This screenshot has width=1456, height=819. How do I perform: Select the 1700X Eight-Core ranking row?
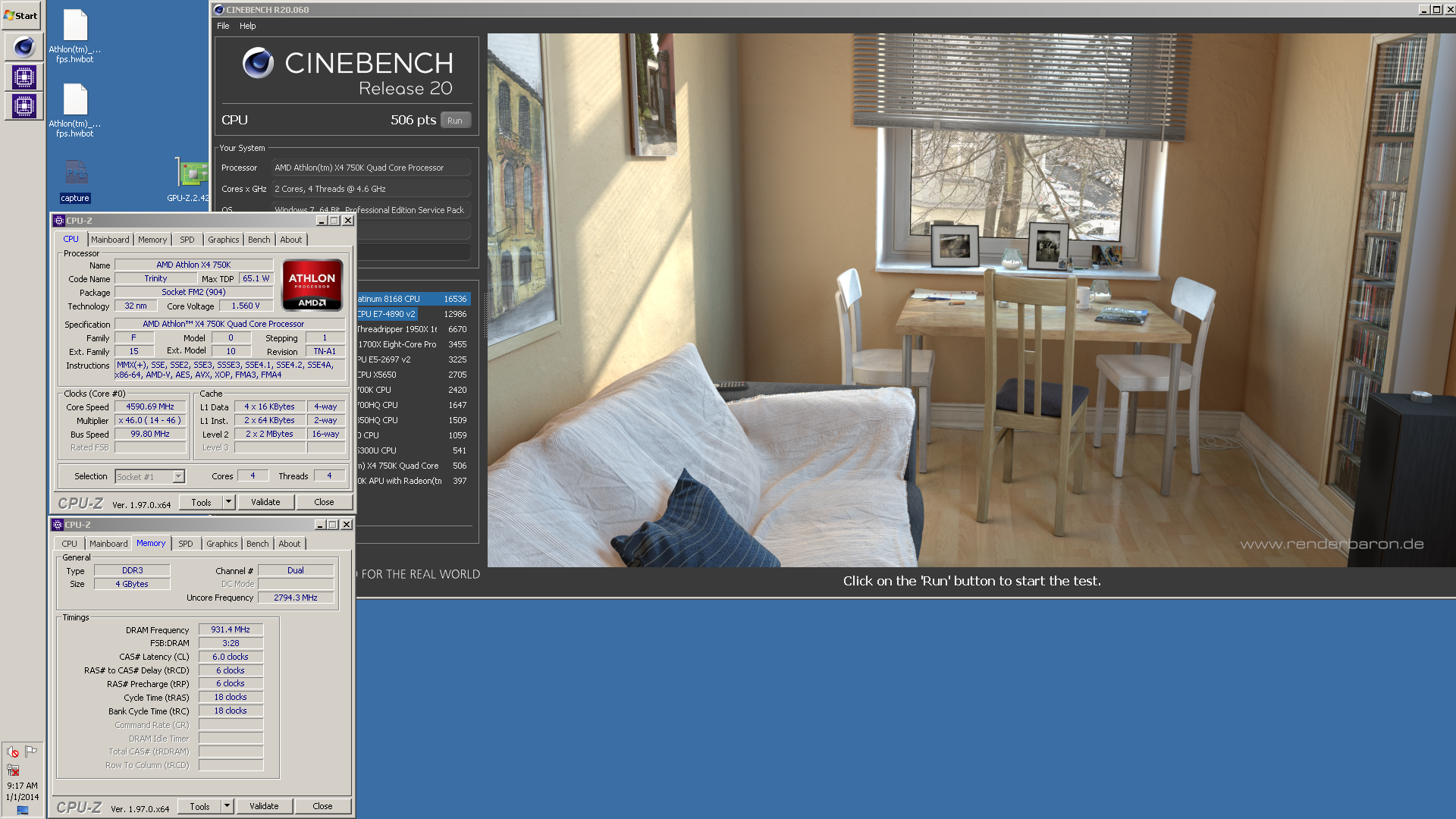(413, 344)
